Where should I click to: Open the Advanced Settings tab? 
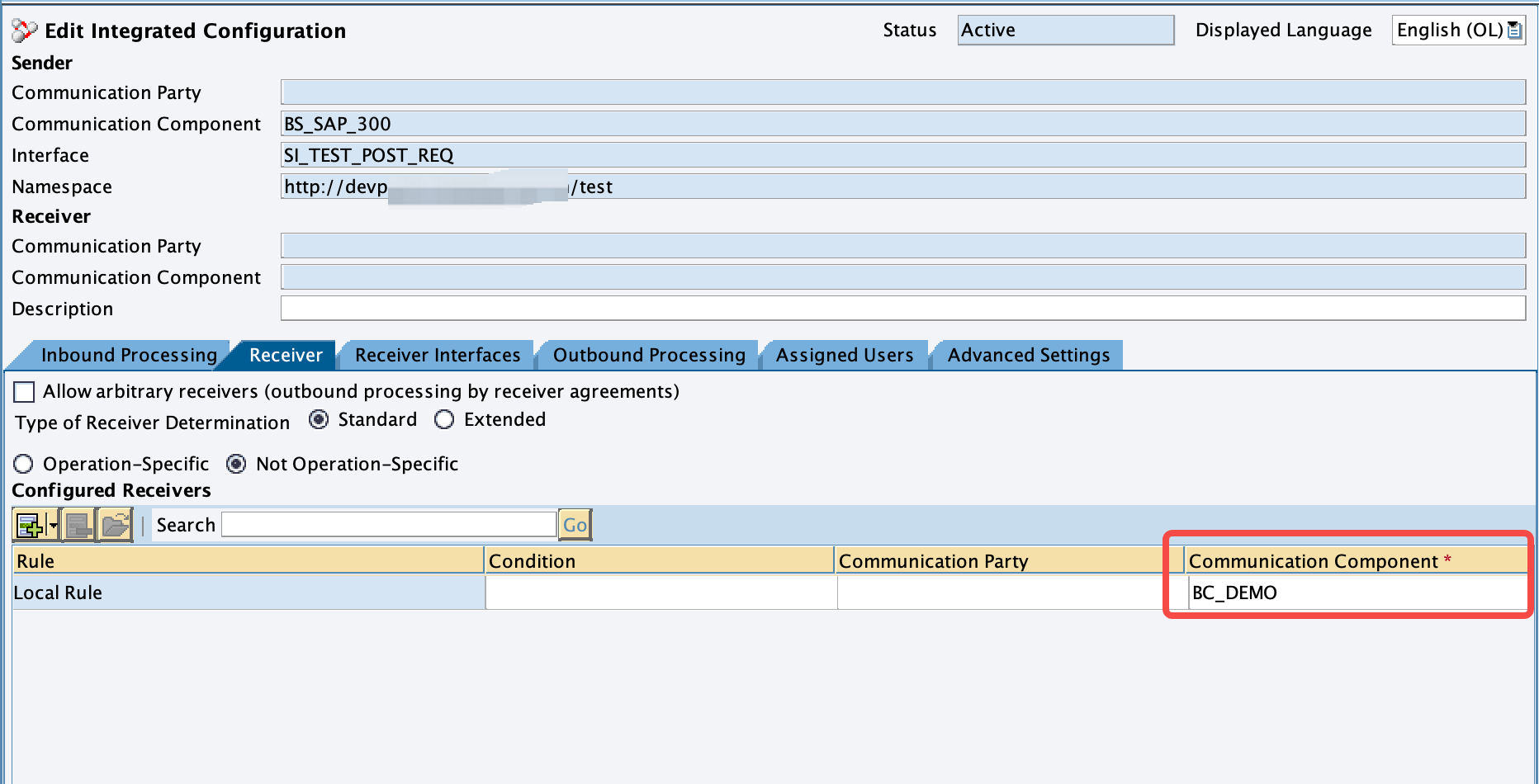tap(1029, 355)
